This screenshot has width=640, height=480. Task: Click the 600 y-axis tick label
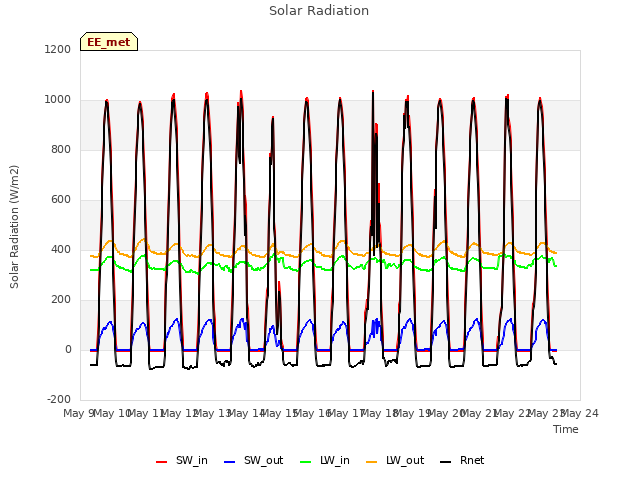click(61, 200)
